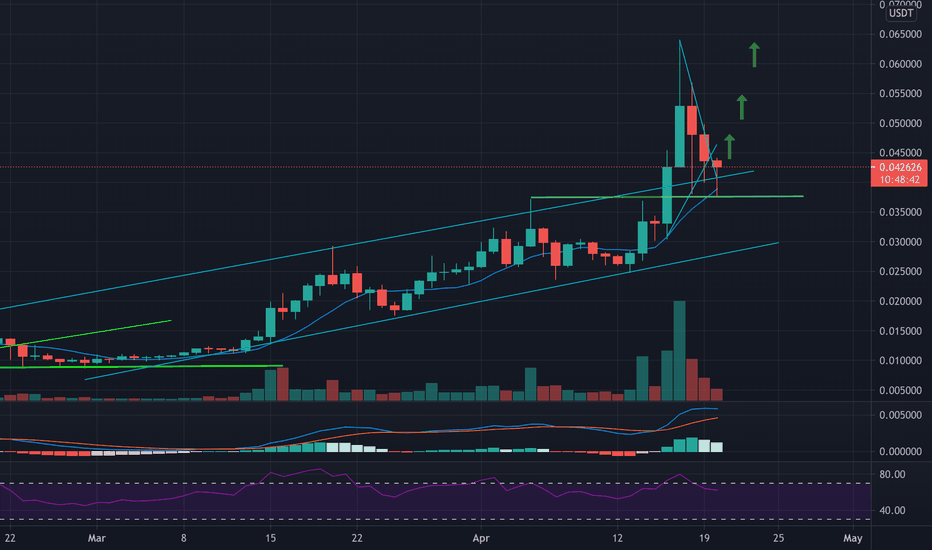Select the 0.030000 price axis value
The image size is (932, 550).
[x=900, y=242]
